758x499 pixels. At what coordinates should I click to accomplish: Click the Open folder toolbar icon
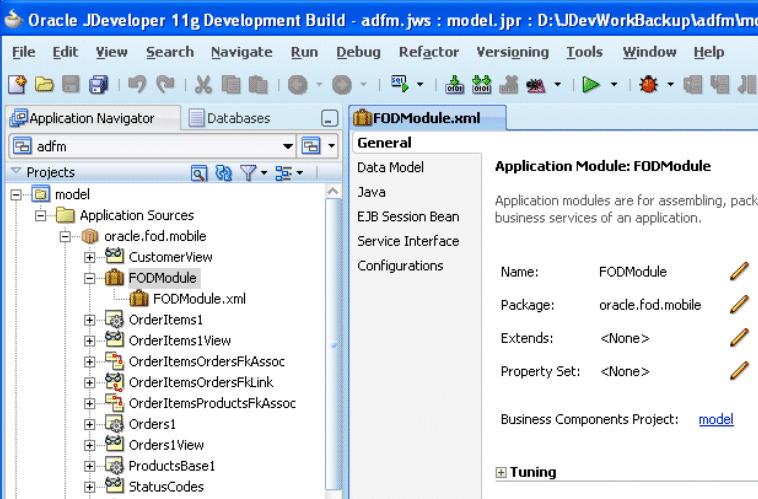click(x=44, y=85)
